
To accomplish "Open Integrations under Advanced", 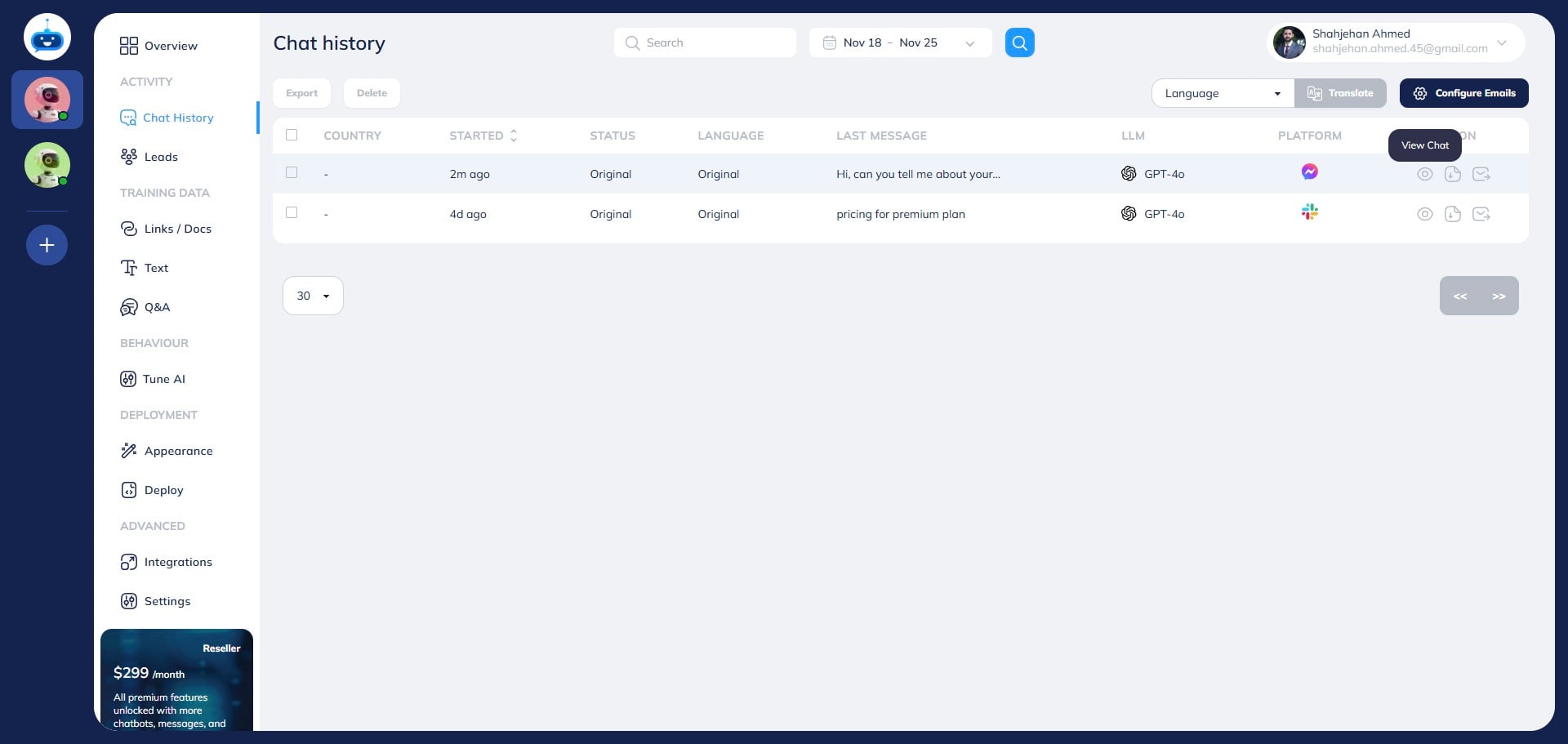I will 178,562.
